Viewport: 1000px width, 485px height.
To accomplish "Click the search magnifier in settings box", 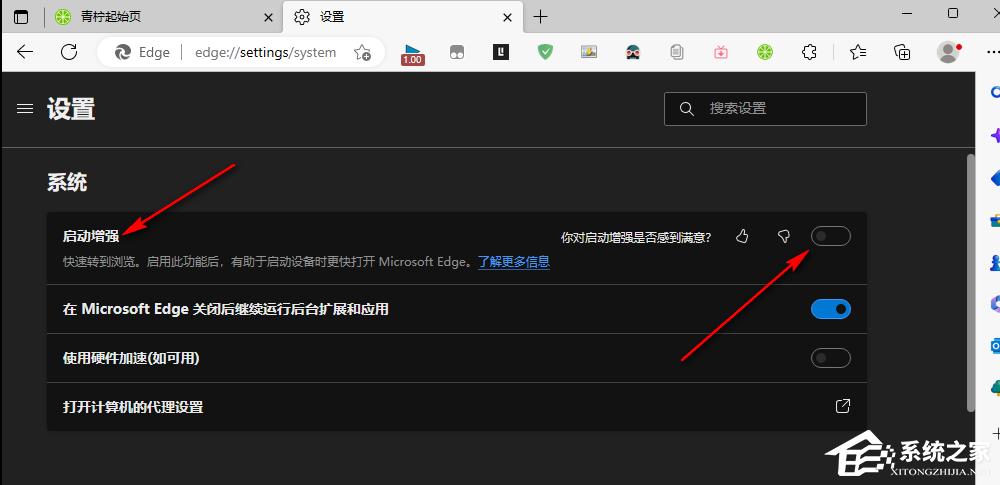I will point(687,109).
